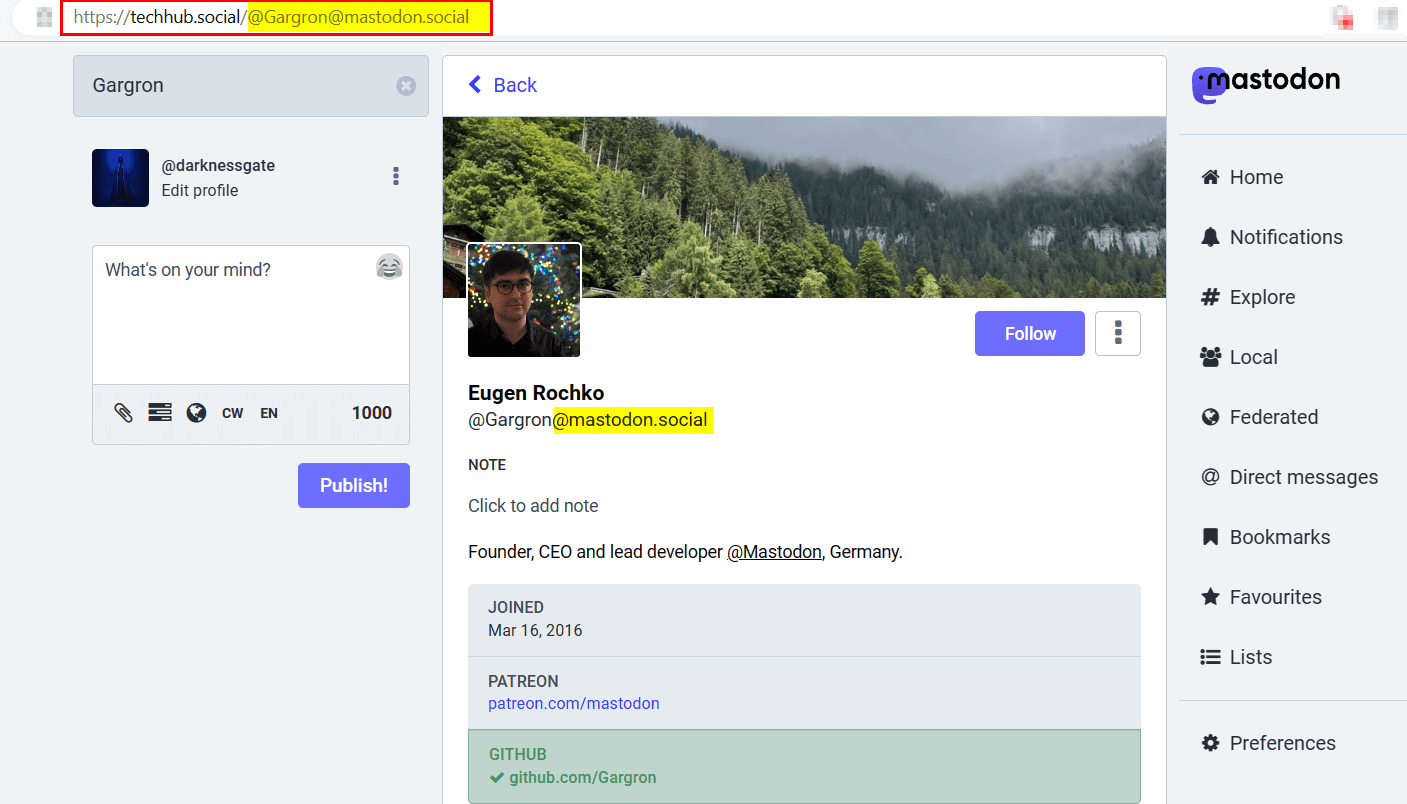Open the emoji picker in compose box
The height and width of the screenshot is (804, 1407).
pos(389,267)
